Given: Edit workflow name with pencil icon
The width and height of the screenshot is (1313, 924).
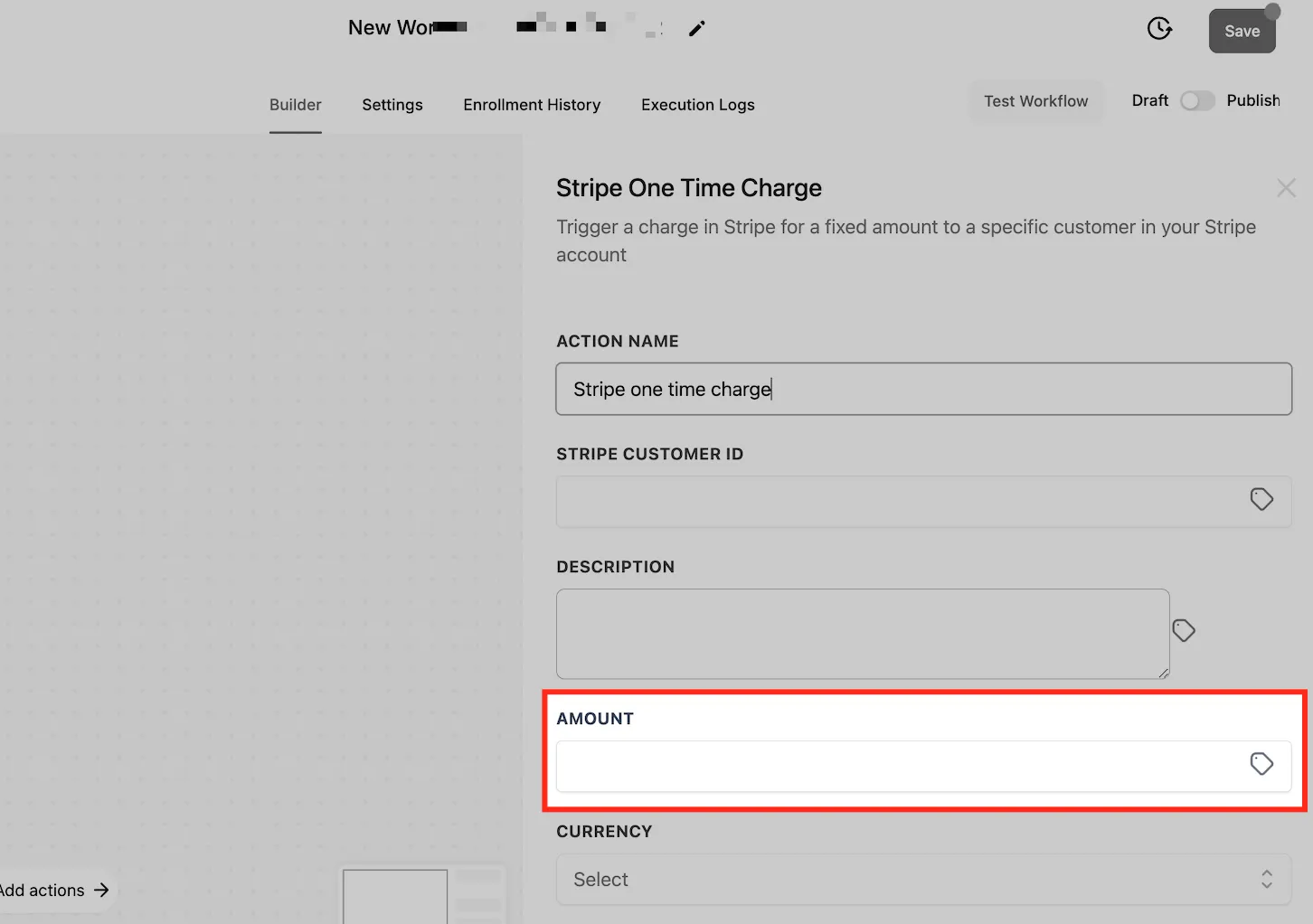Looking at the screenshot, I should [x=696, y=29].
